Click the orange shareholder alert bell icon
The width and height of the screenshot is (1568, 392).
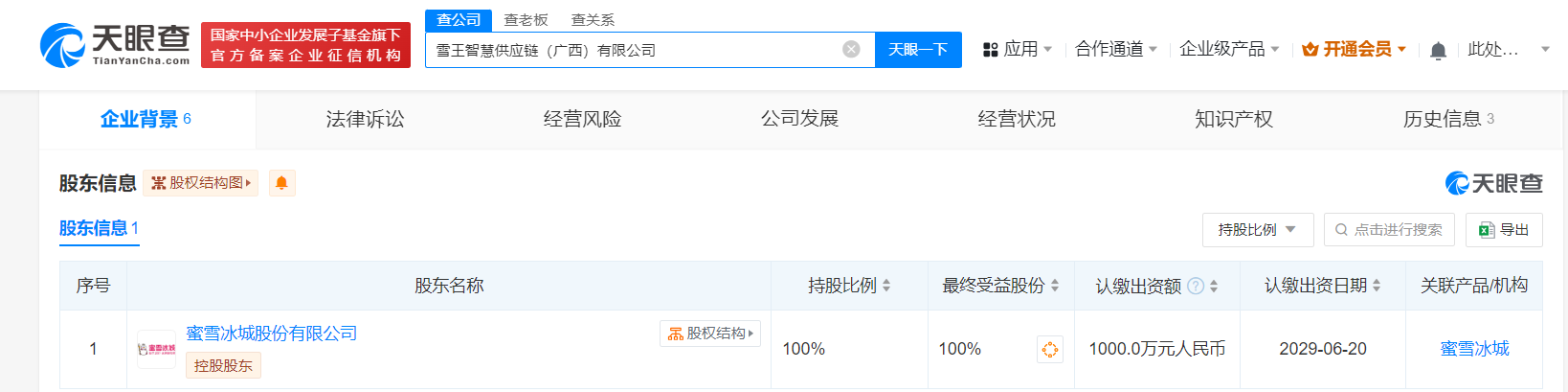pyautogui.click(x=281, y=183)
